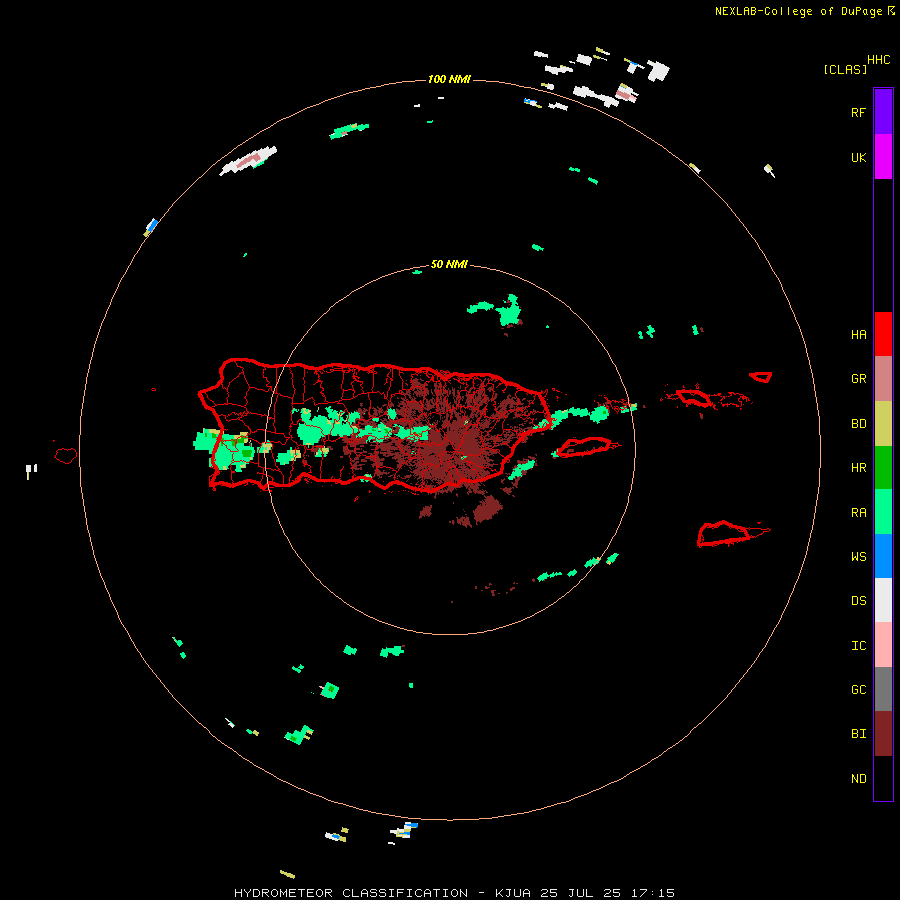900x900 pixels.
Task: Click the DS white legend swatch
Action: (x=883, y=600)
